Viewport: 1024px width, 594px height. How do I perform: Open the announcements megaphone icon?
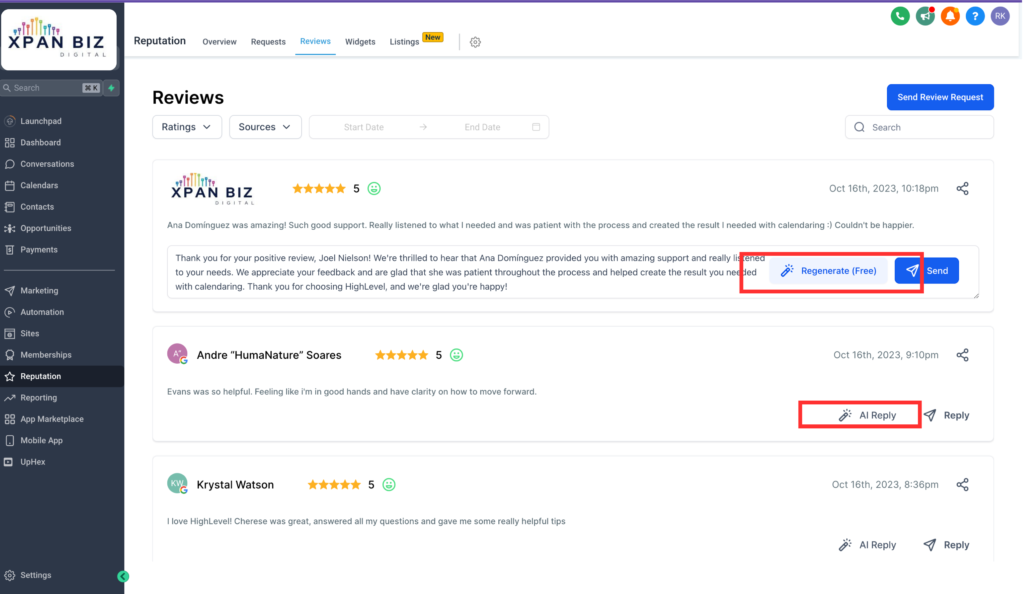(924, 16)
